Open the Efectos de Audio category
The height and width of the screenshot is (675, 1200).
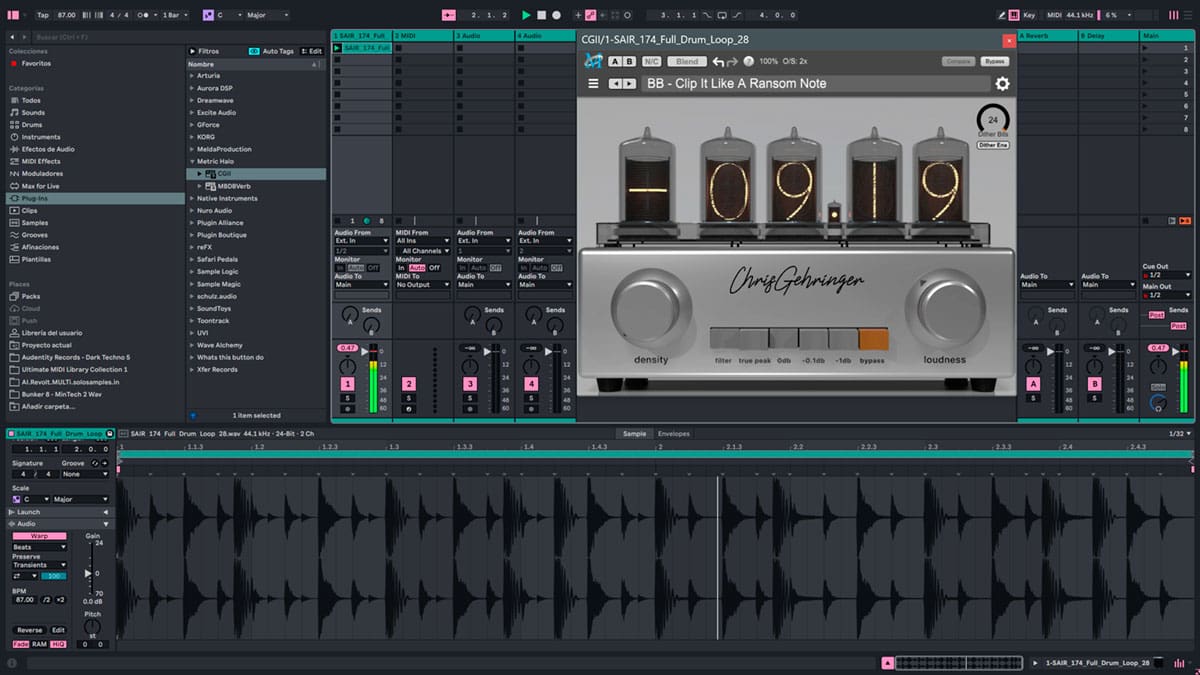[x=47, y=149]
